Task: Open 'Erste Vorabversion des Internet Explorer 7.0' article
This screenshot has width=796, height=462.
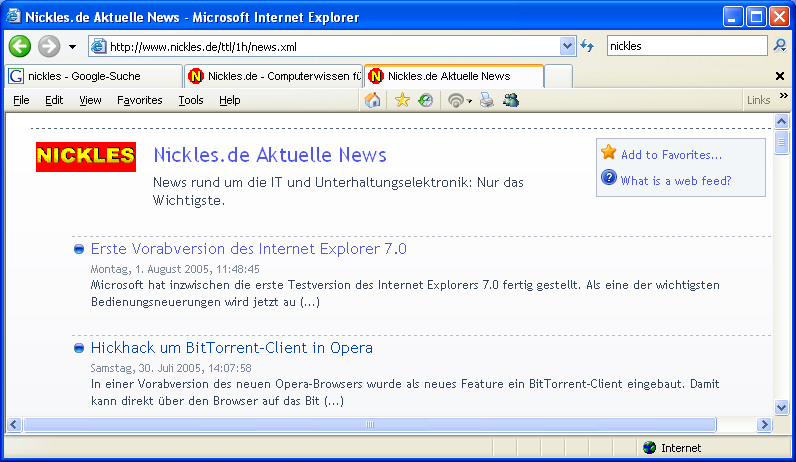Action: tap(249, 249)
